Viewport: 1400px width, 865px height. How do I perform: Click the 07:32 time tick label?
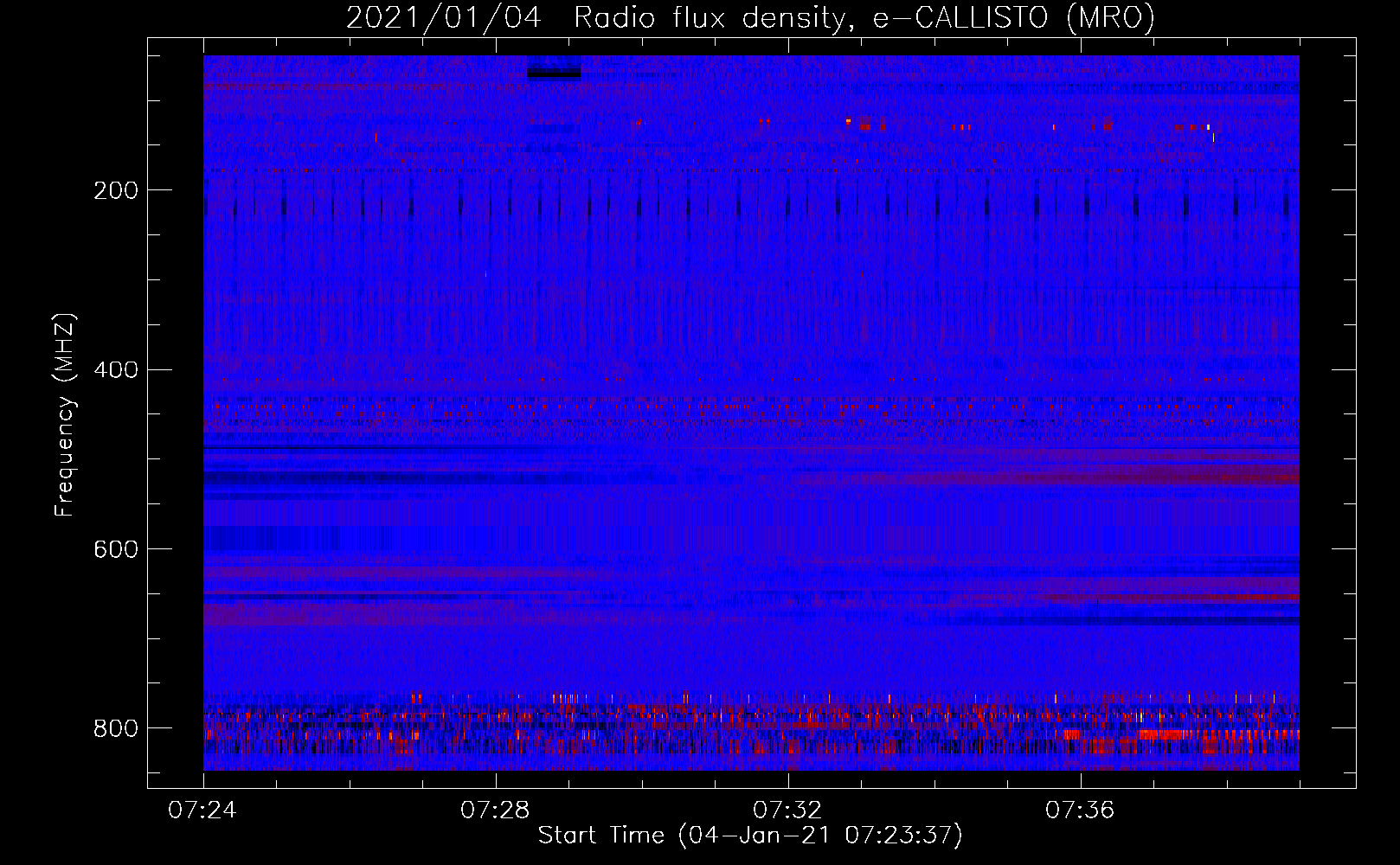pyautogui.click(x=788, y=811)
